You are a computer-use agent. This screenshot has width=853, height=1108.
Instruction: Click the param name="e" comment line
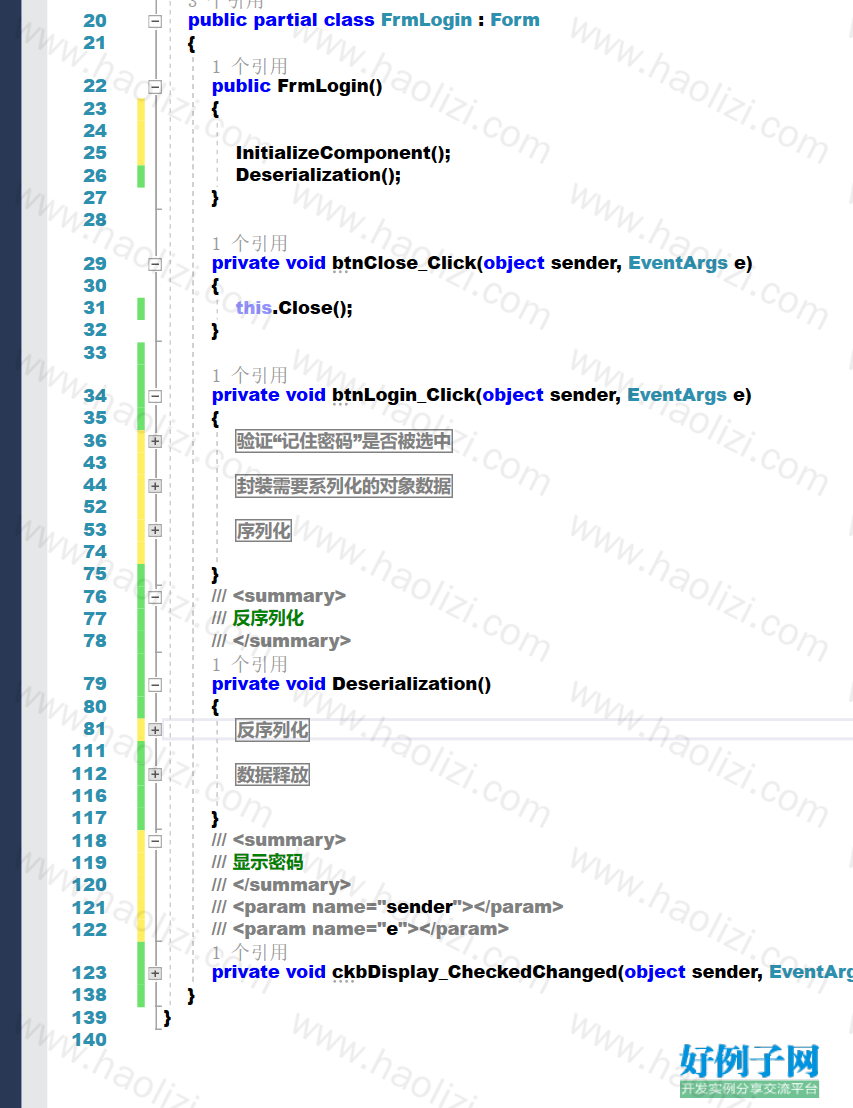pyautogui.click(x=360, y=929)
